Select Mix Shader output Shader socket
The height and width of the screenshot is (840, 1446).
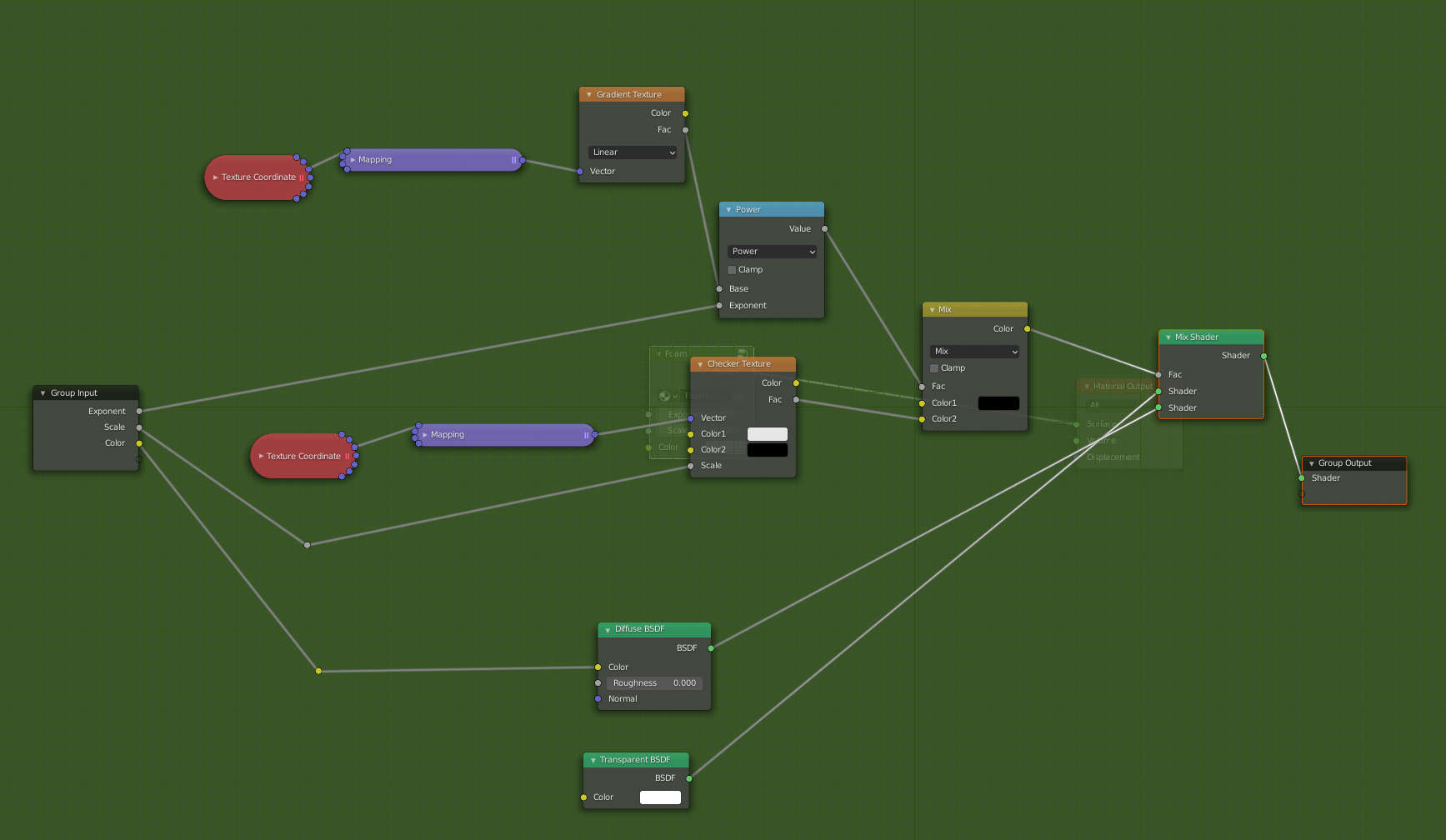point(1264,356)
